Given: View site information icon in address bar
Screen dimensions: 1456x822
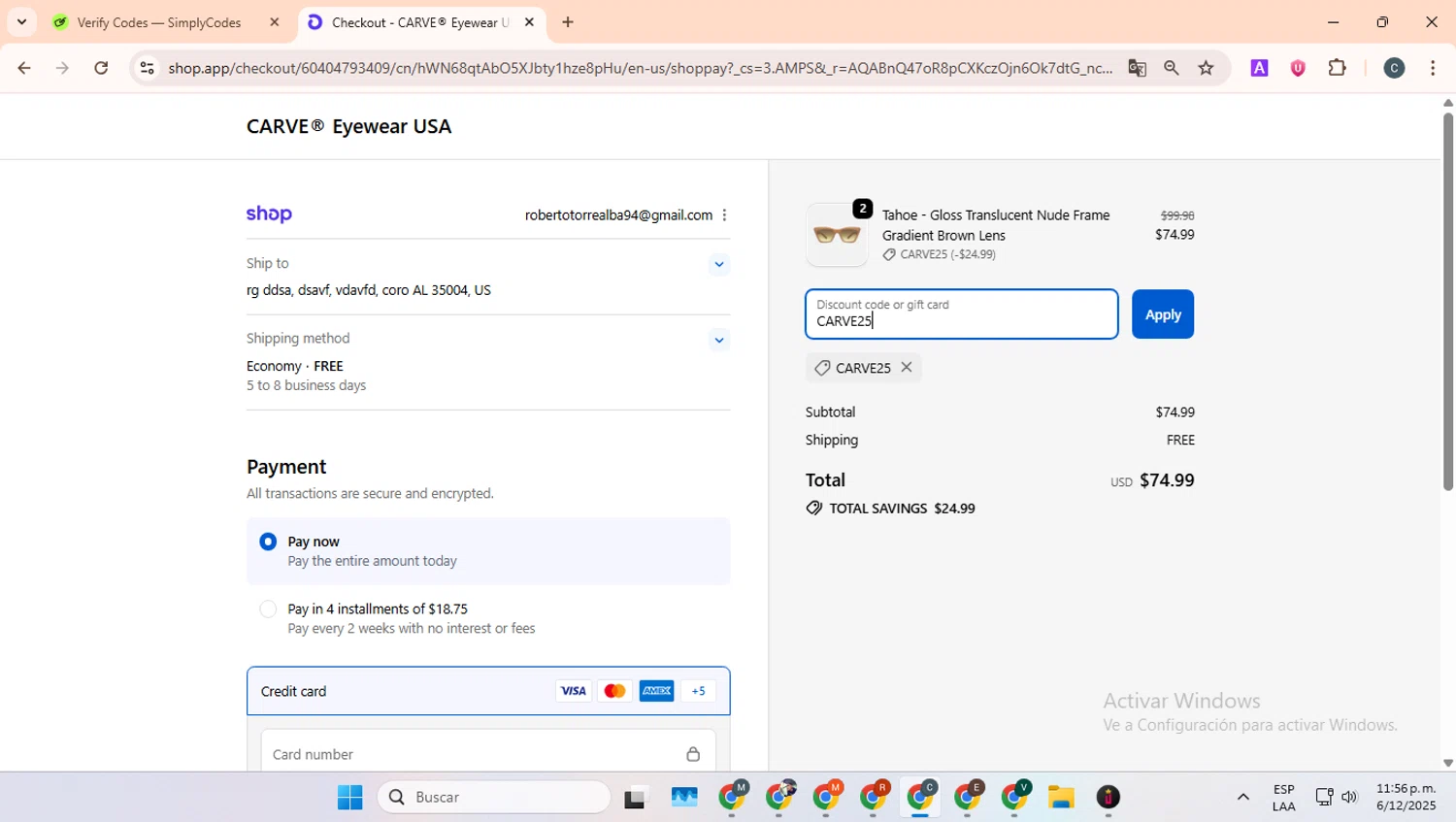Looking at the screenshot, I should tap(148, 68).
